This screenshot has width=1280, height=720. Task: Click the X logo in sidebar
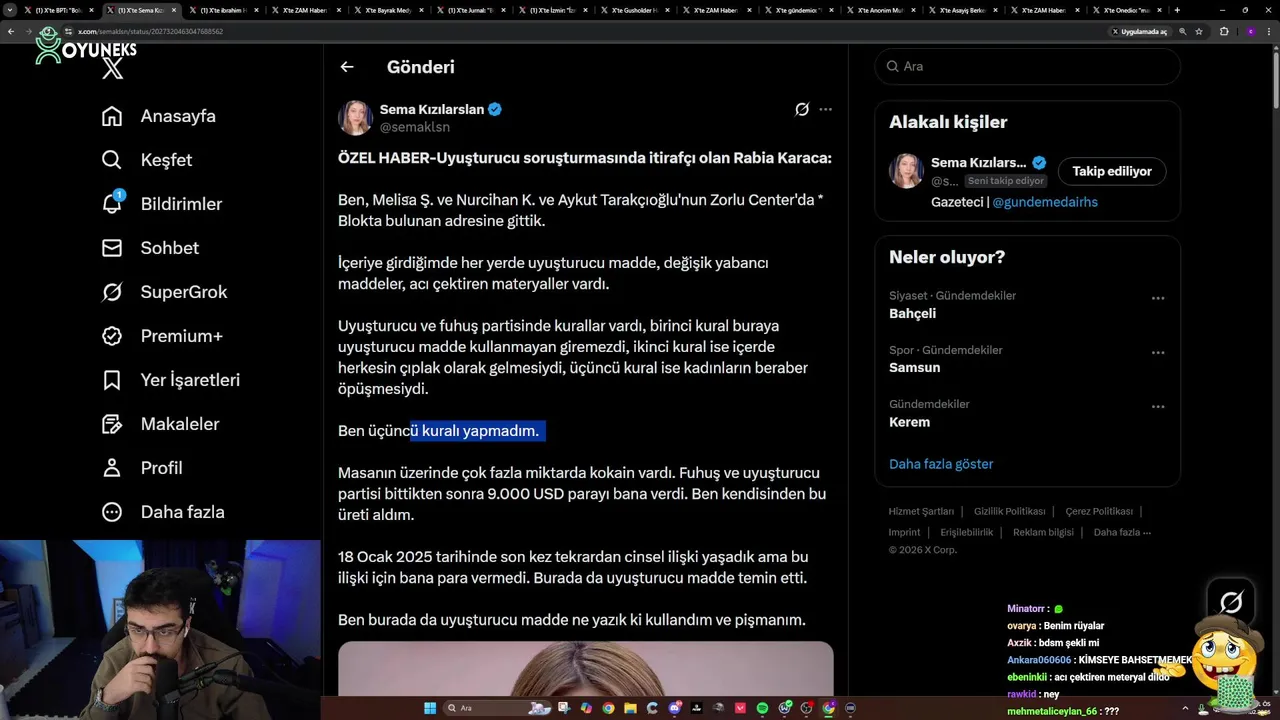113,68
